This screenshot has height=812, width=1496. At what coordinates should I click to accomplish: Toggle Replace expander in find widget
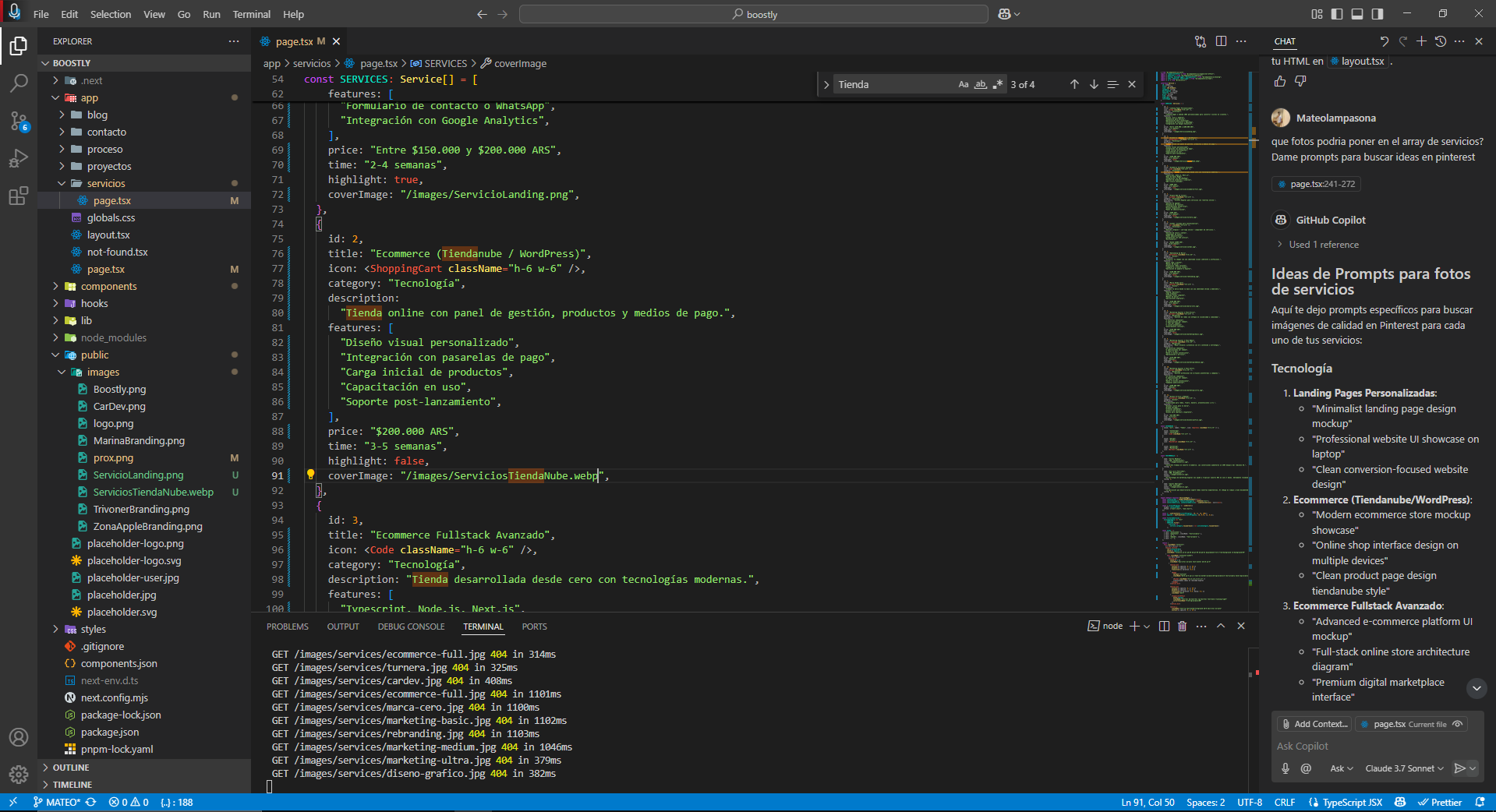[826, 84]
